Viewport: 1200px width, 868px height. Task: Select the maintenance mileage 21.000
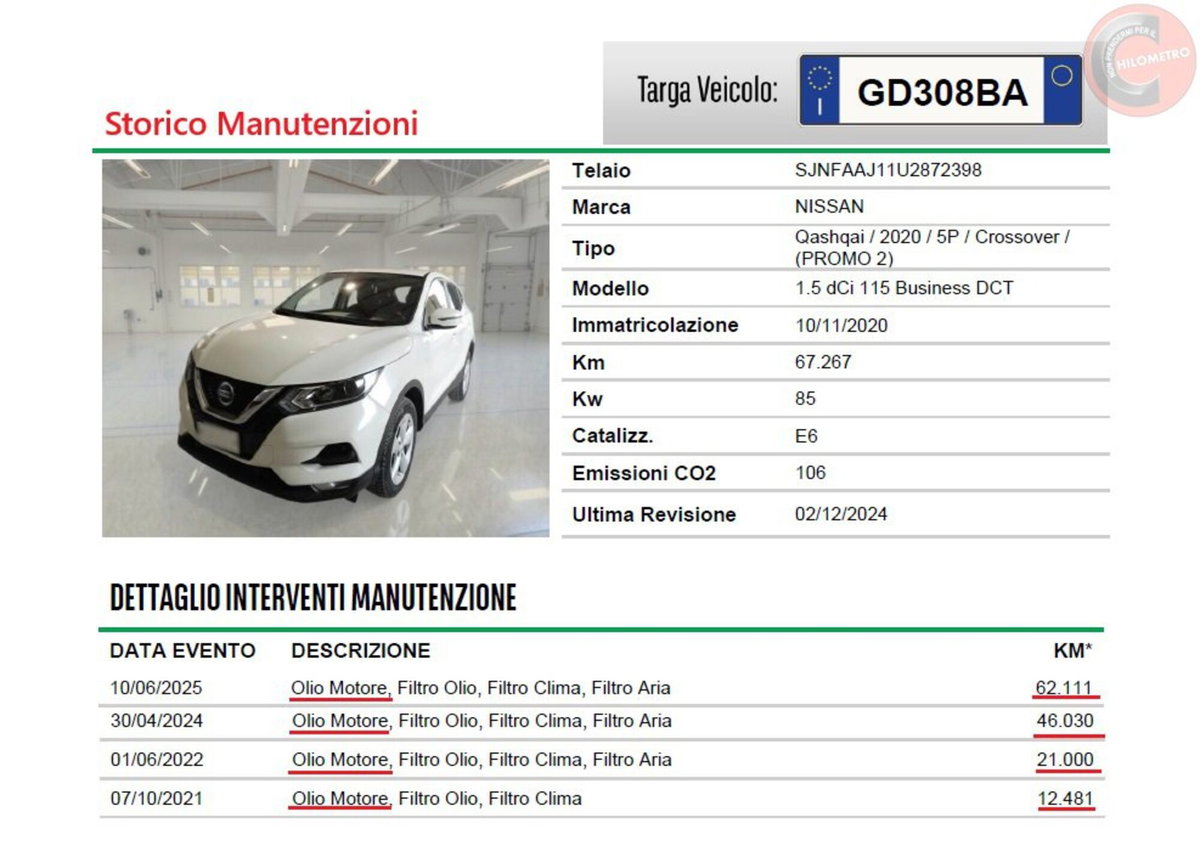pyautogui.click(x=1065, y=760)
